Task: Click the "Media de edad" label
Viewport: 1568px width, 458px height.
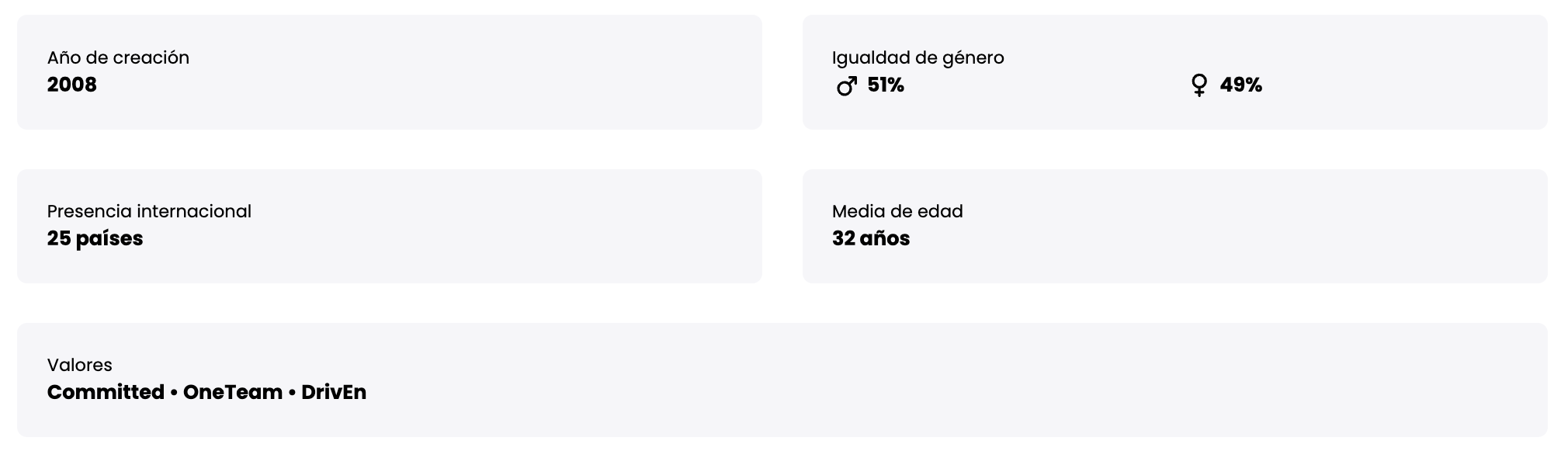Action: click(897, 211)
